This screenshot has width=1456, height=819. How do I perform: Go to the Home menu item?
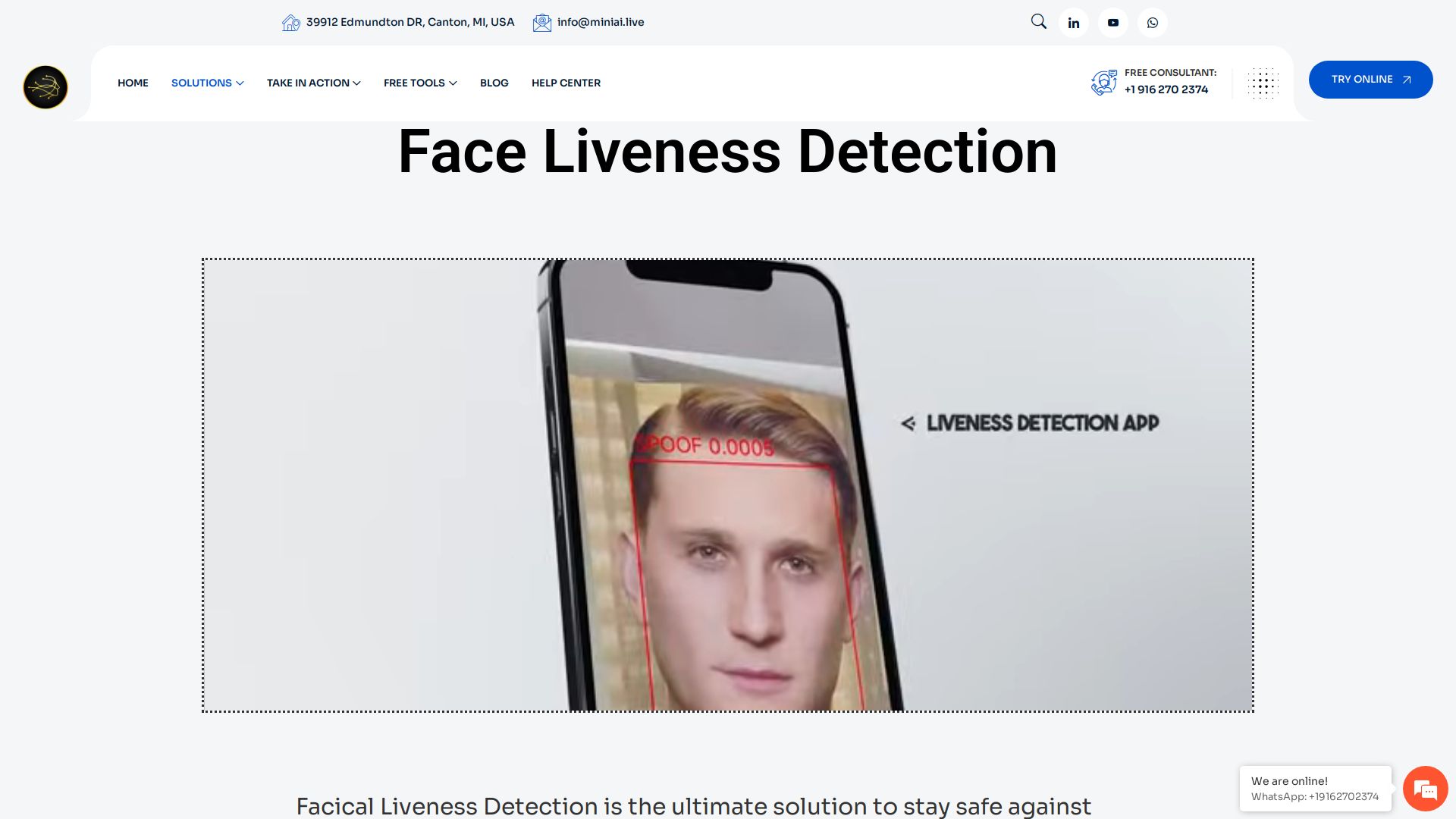pyautogui.click(x=133, y=83)
